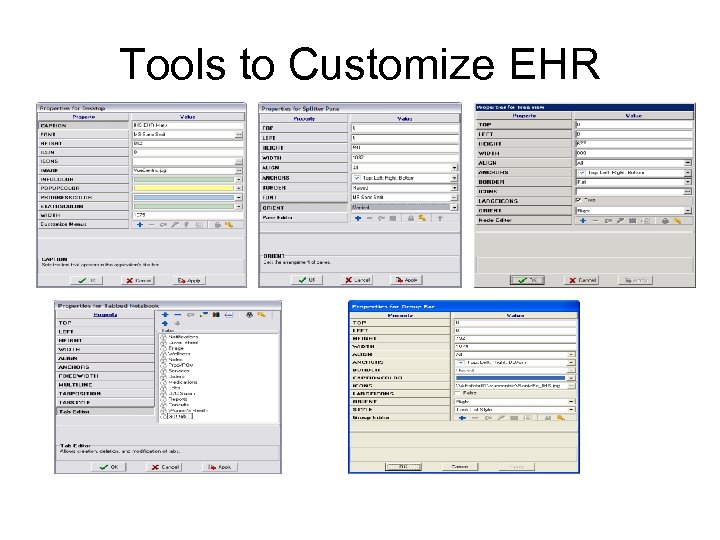Viewport: 720px width, 540px height.
Task: Click the blue plus icon in Tabbed Notebook toolbar
Action: pos(165,315)
